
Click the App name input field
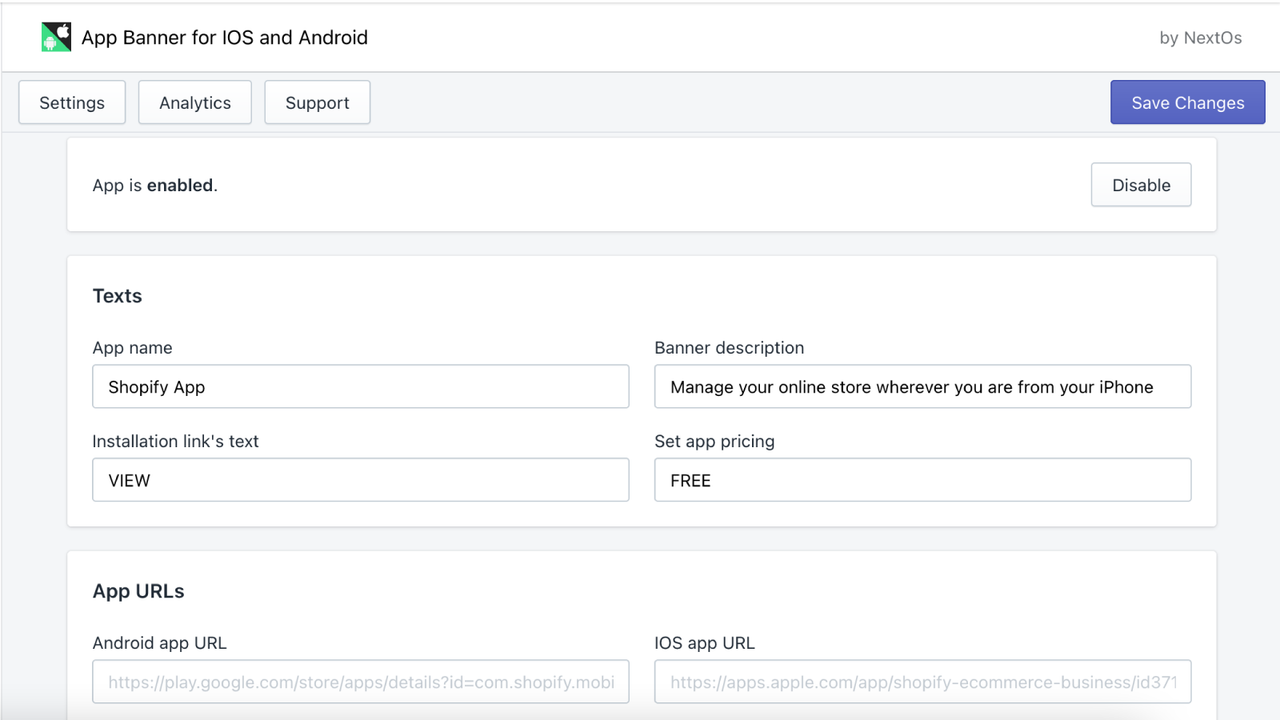[x=360, y=386]
